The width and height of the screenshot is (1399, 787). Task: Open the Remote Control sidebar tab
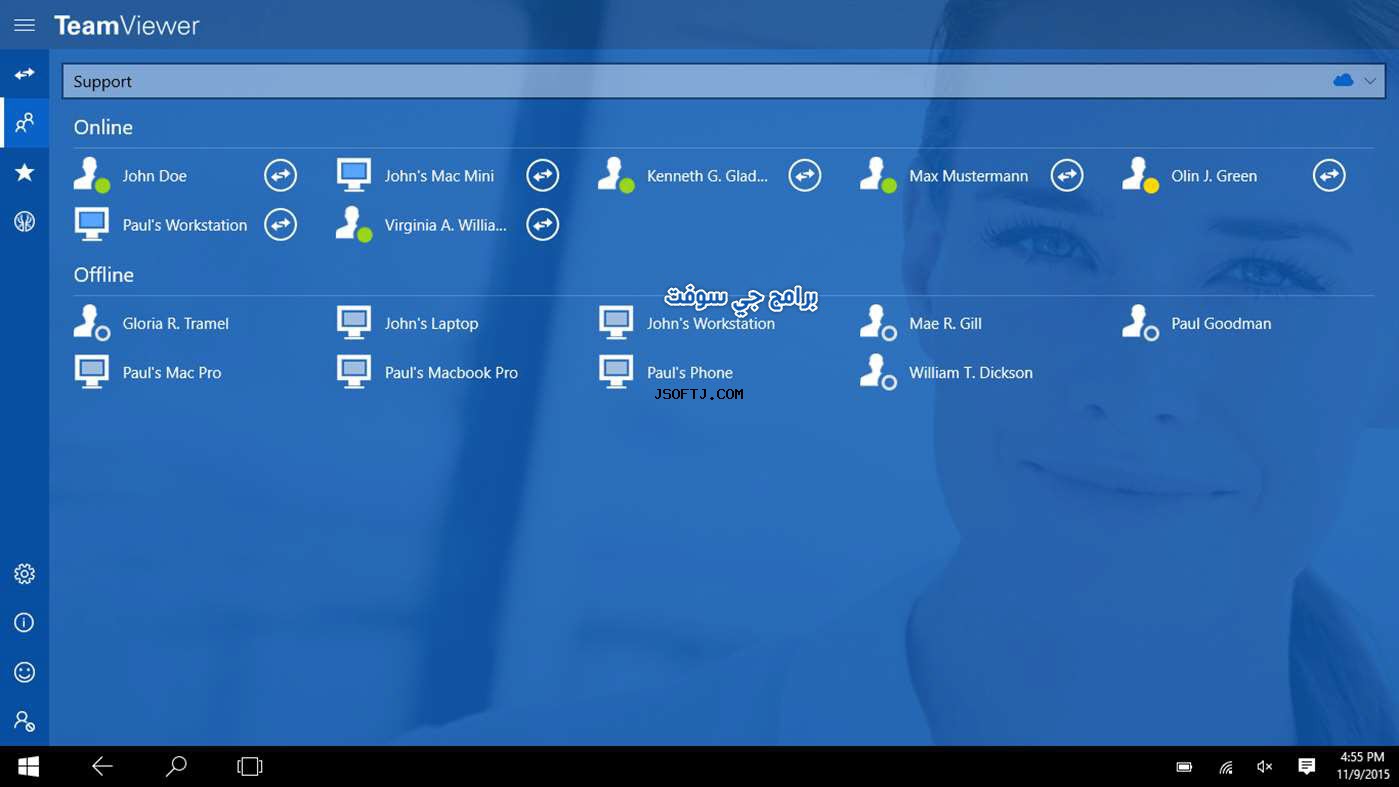click(24, 74)
